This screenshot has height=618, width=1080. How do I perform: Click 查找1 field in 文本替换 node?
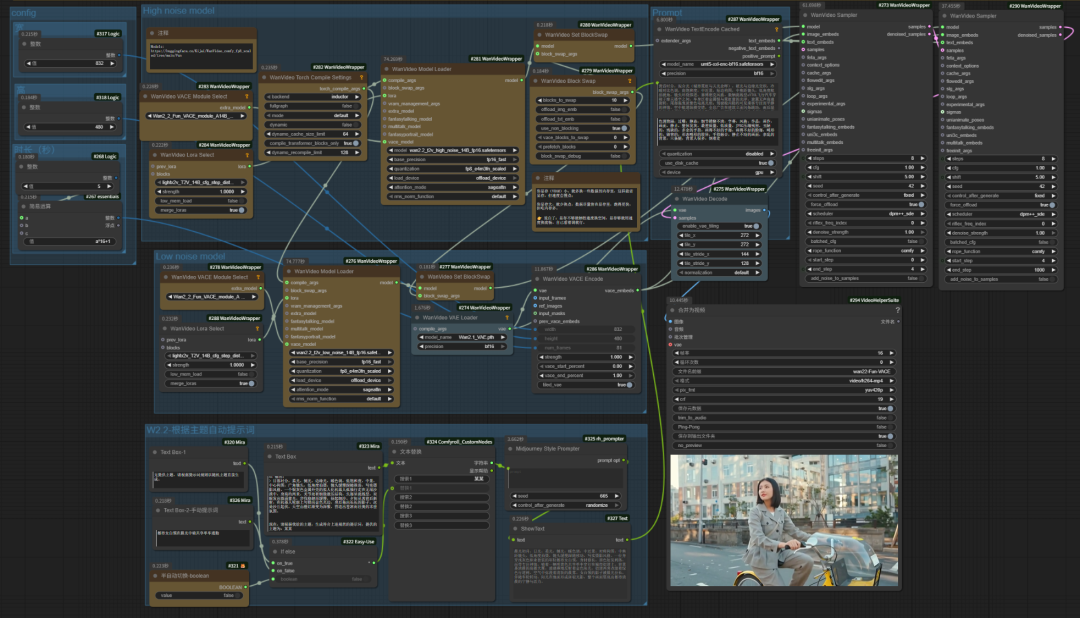(x=442, y=479)
